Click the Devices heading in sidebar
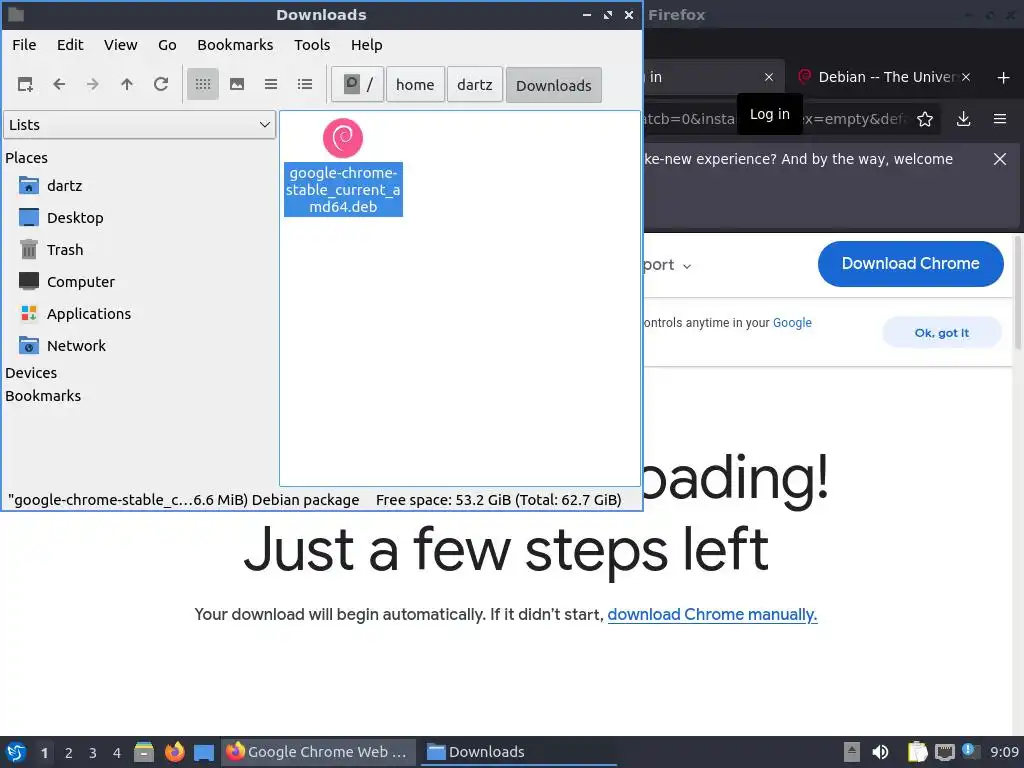 [x=31, y=373]
